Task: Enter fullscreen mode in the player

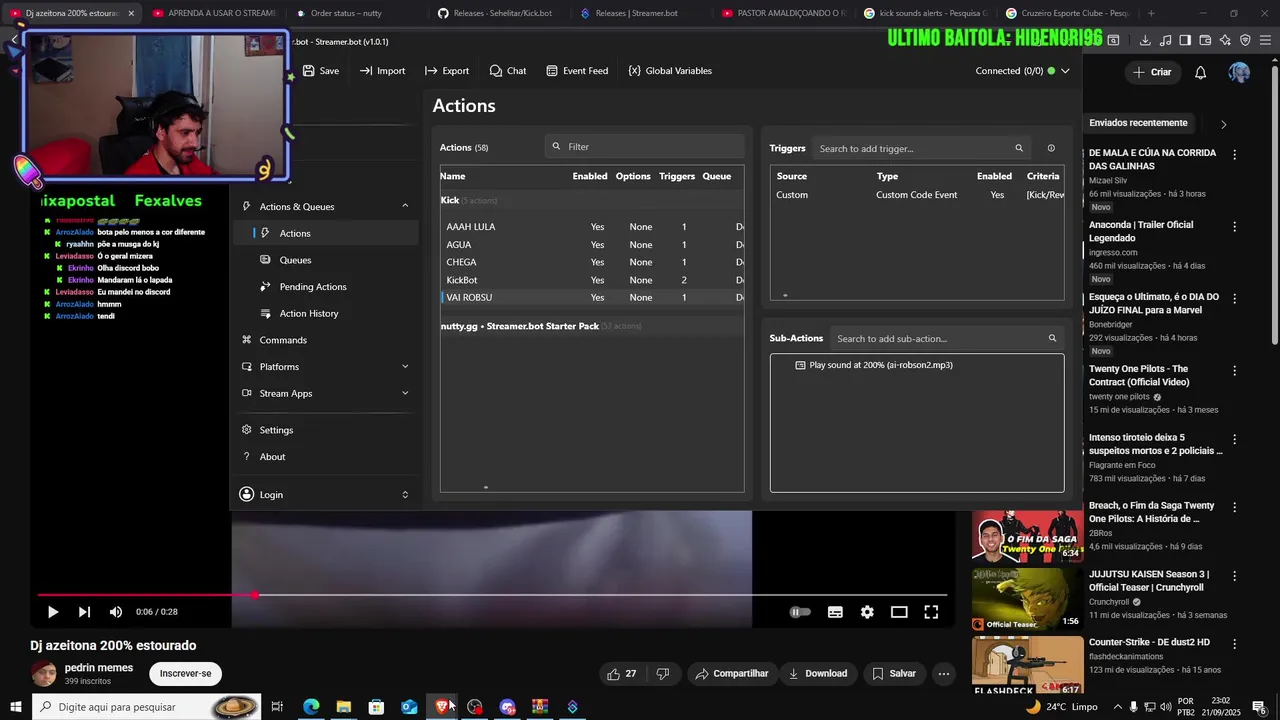Action: pyautogui.click(x=931, y=612)
